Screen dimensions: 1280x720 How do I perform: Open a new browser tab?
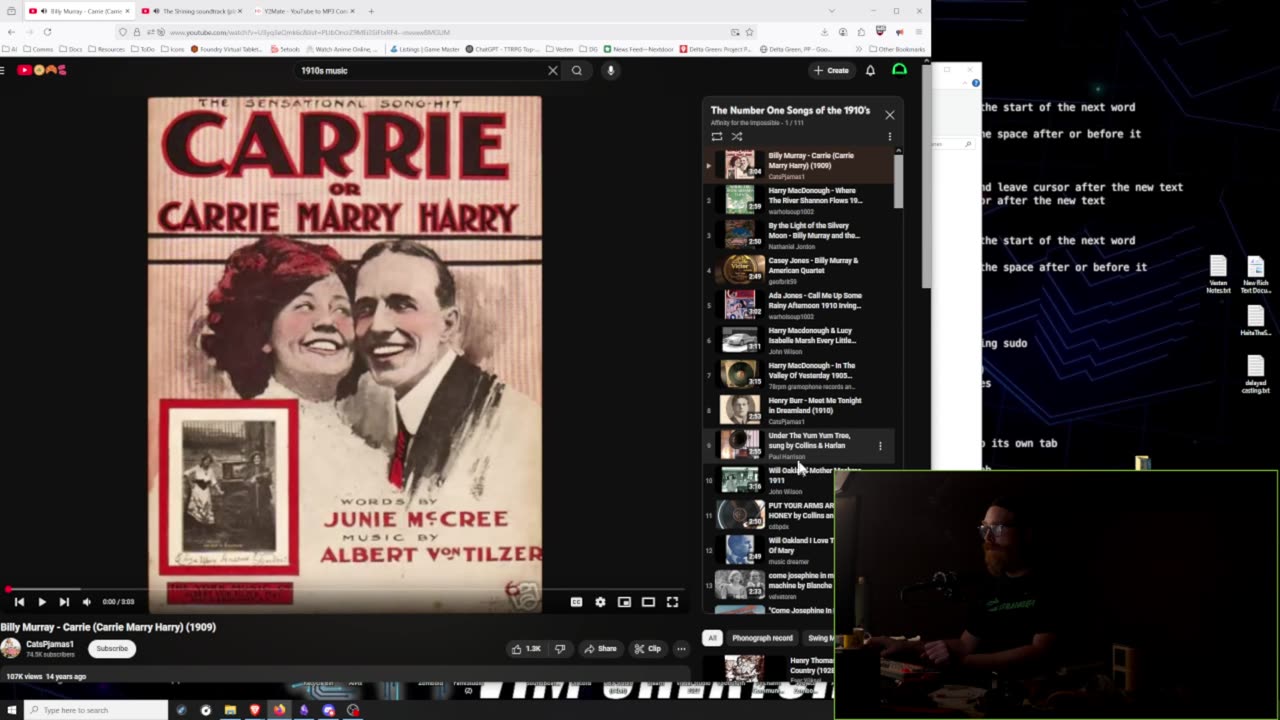(371, 11)
